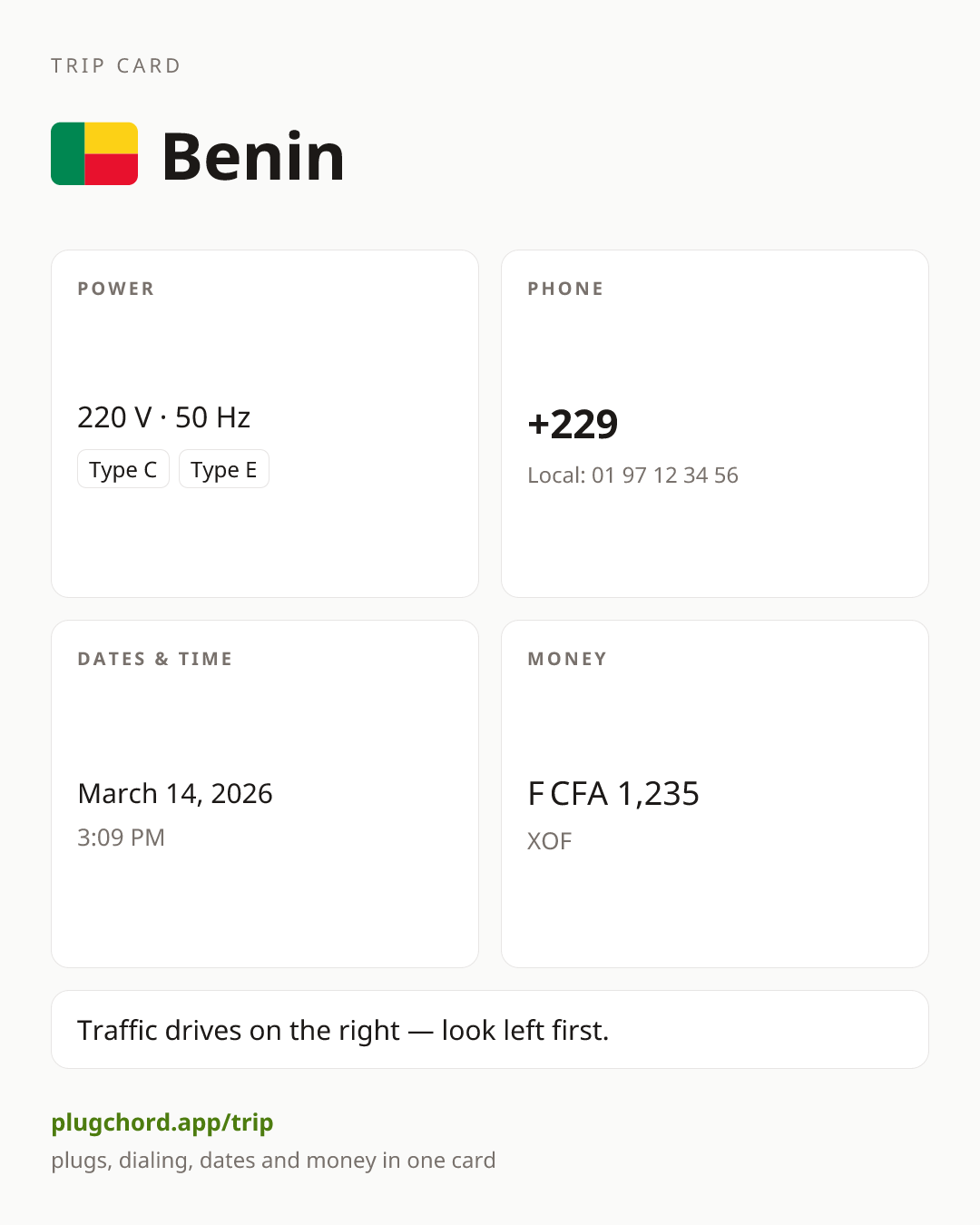This screenshot has height=1225, width=980.
Task: Click the TRIP CARD header text
Action: point(116,65)
